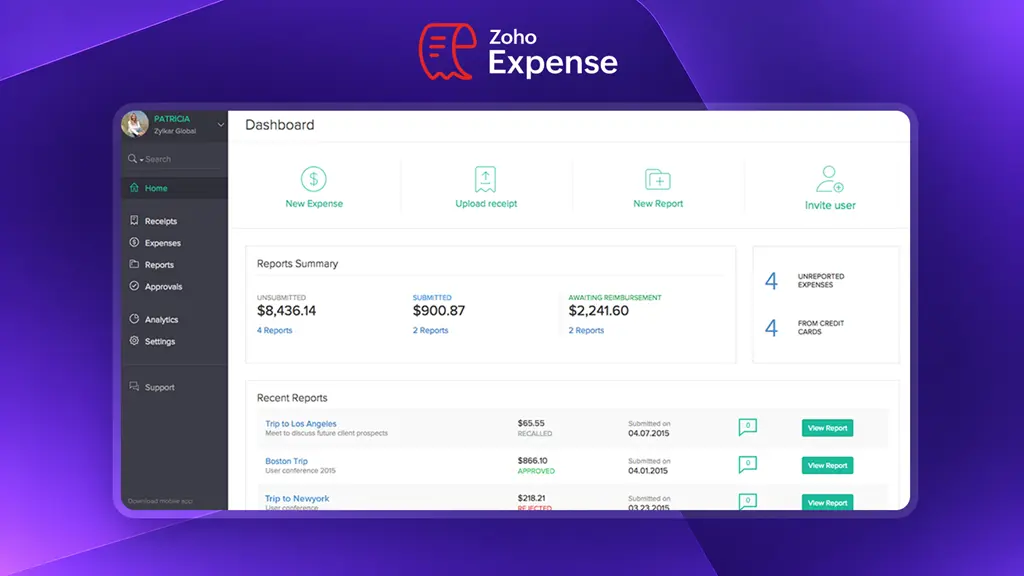1024x576 pixels.
Task: Click the Receipts sidebar icon
Action: [134, 221]
